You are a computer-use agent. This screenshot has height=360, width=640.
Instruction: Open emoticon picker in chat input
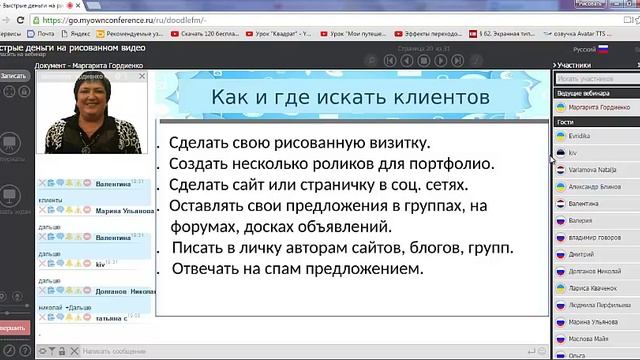point(542,351)
